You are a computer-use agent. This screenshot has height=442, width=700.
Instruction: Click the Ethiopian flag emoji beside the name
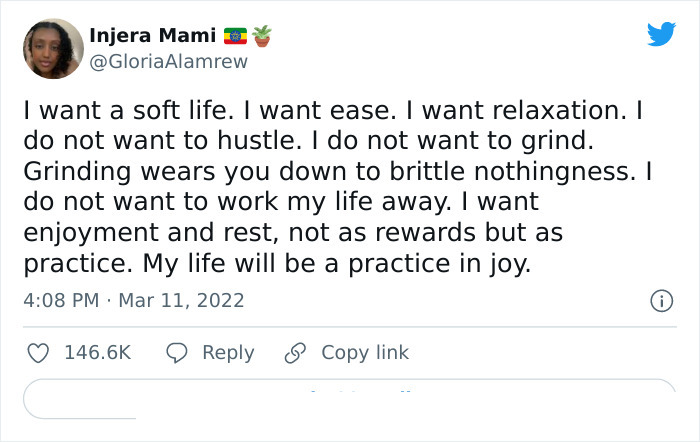point(235,36)
